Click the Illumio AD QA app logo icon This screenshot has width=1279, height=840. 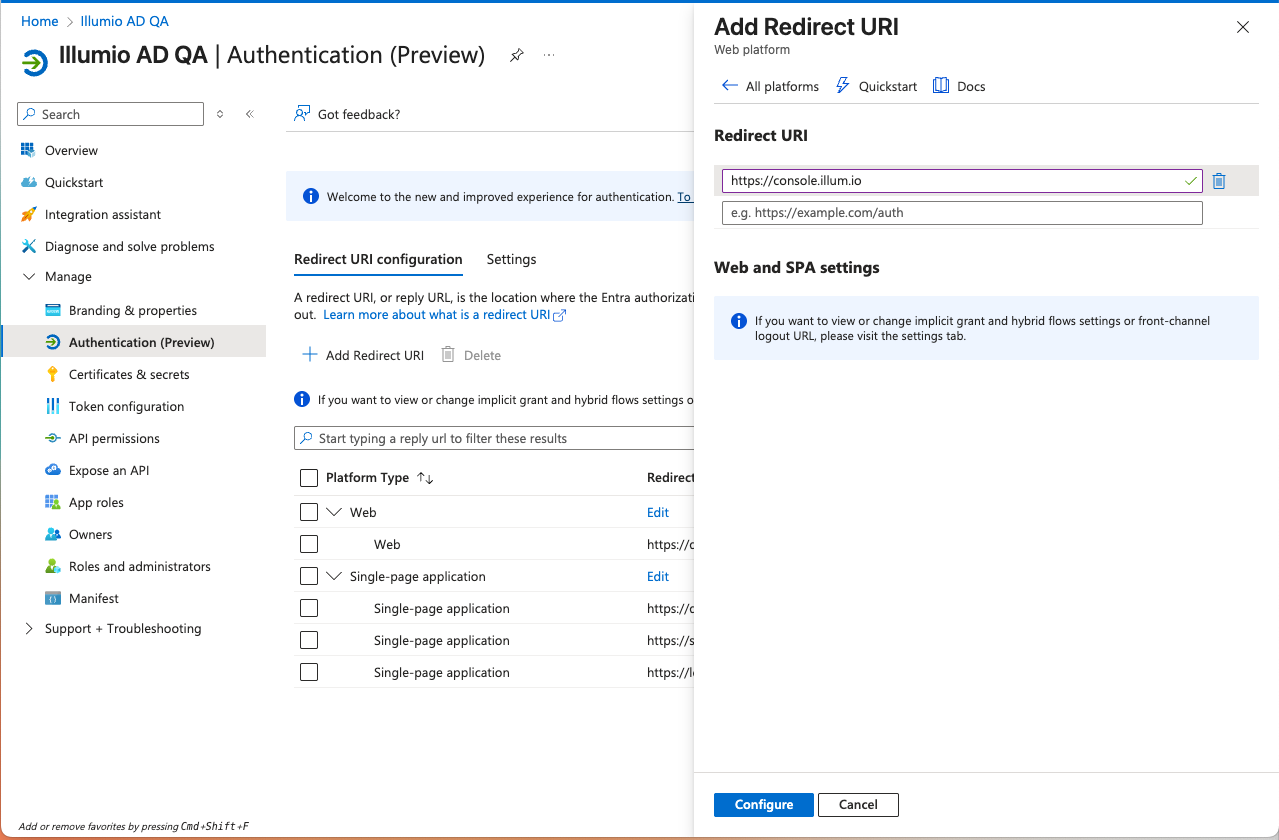pos(34,63)
